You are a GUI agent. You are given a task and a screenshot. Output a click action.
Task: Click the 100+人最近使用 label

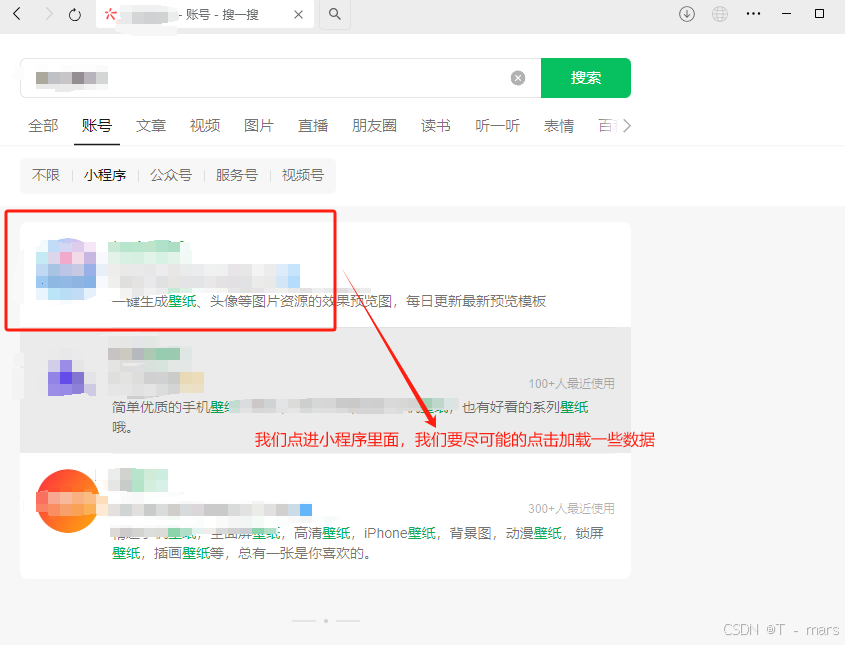tap(571, 384)
